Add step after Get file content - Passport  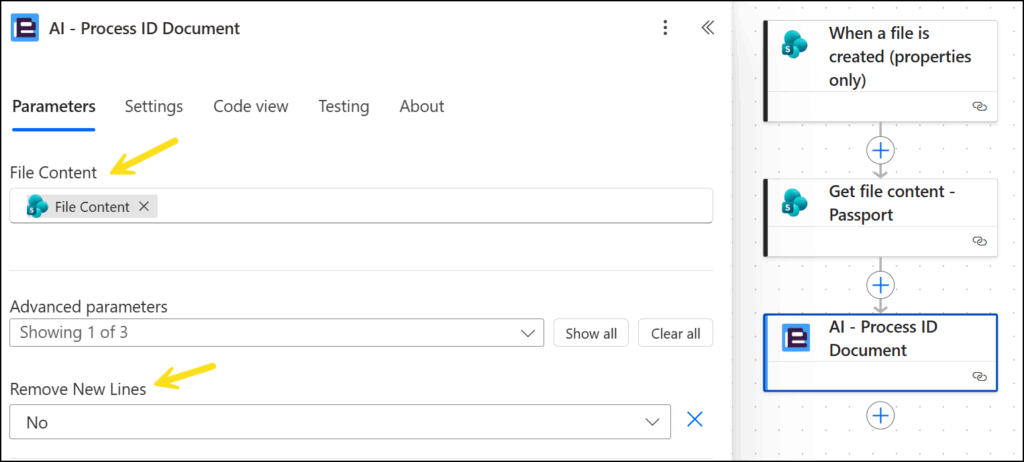pos(880,285)
